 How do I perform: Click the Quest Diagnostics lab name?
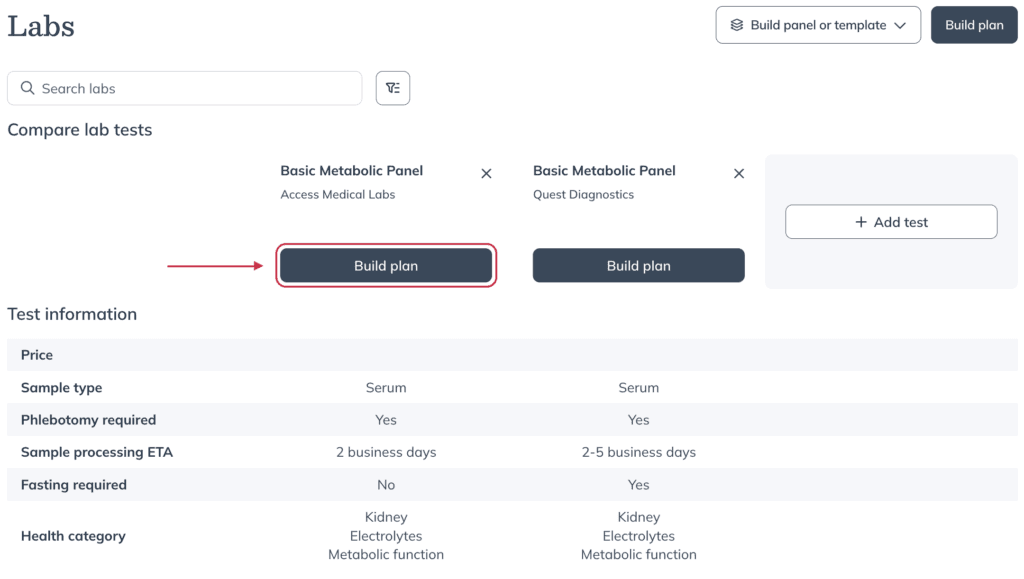pyautogui.click(x=583, y=195)
